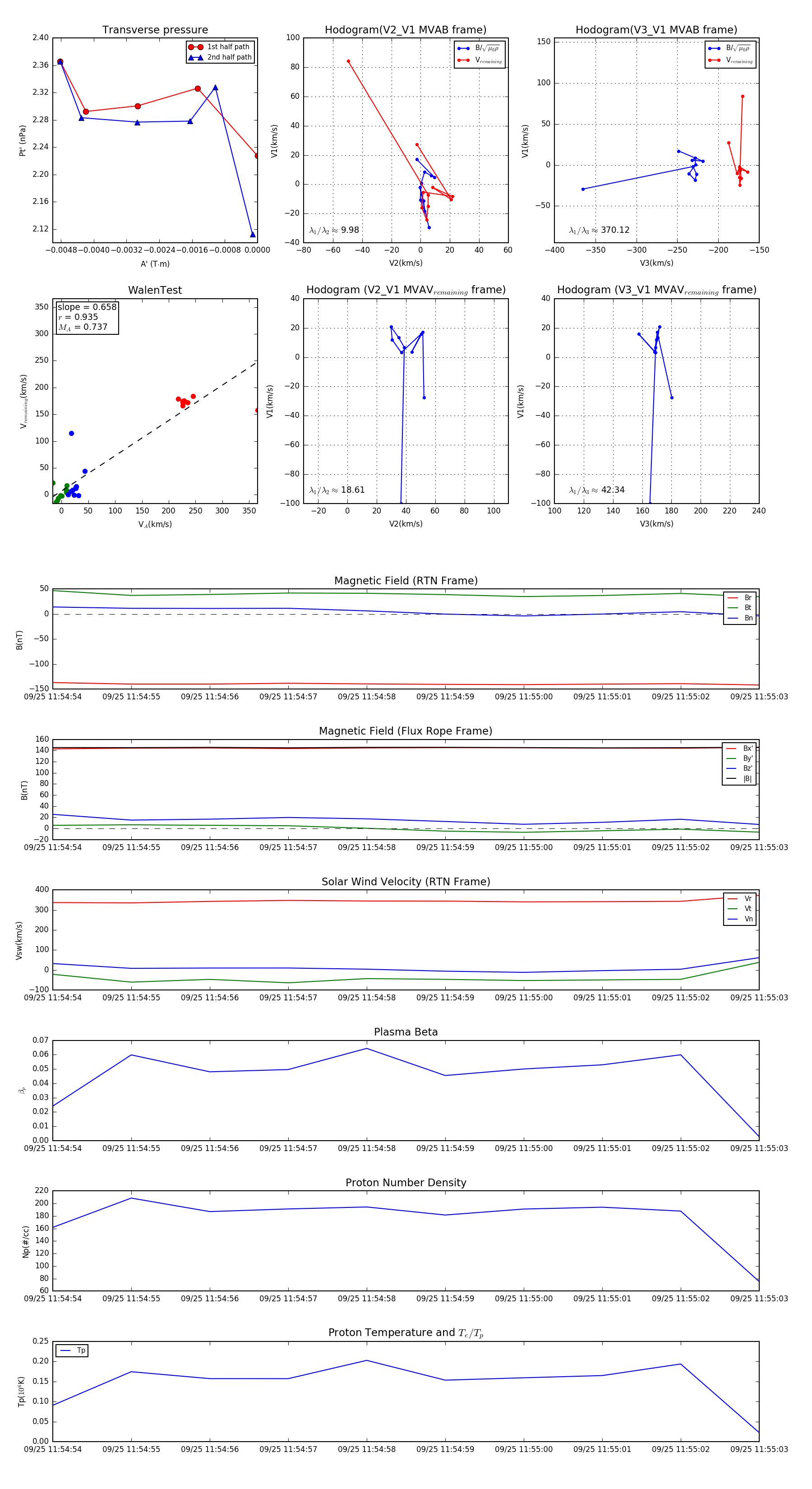
Task: Click the Plasma Beta peak at 11:54:58
Action: (x=366, y=1049)
